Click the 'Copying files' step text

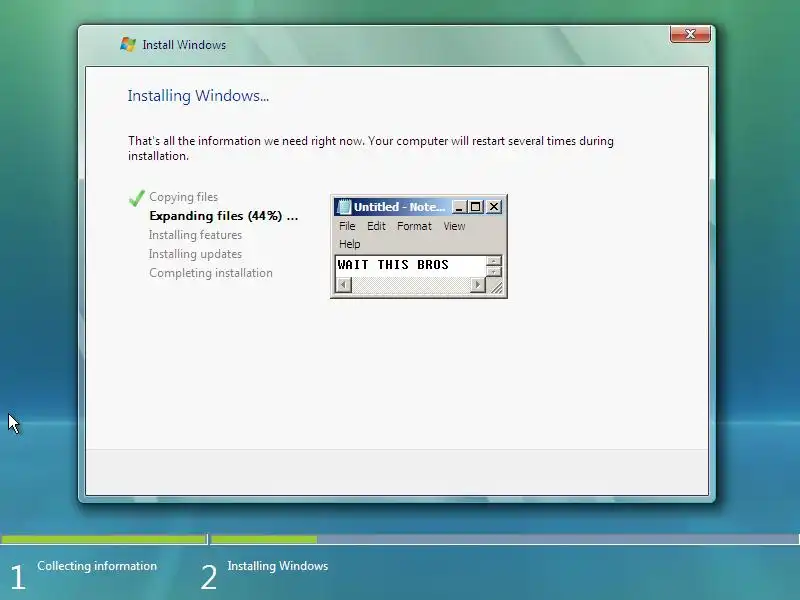click(x=183, y=197)
